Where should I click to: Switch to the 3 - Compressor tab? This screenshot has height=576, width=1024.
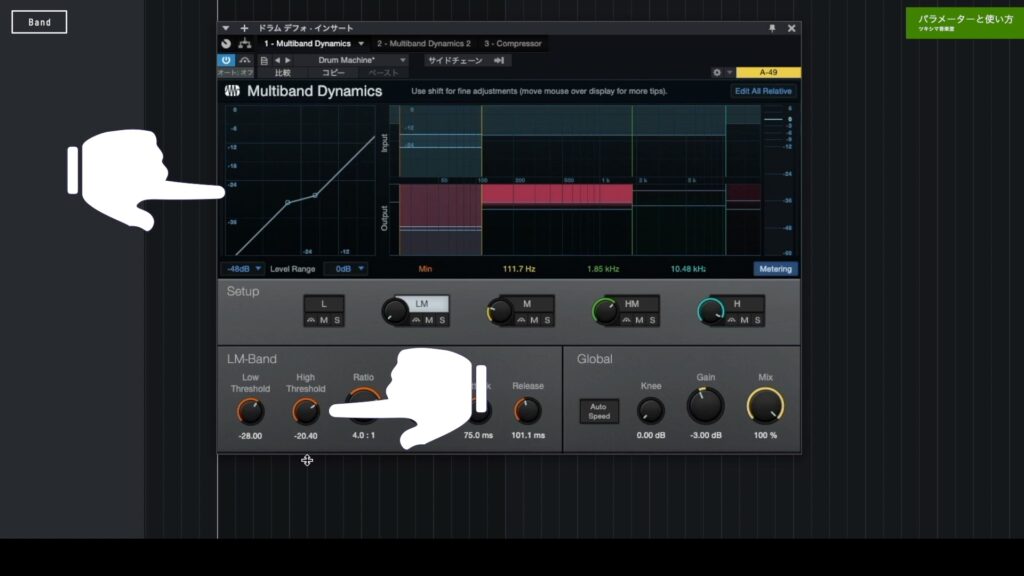(x=513, y=44)
